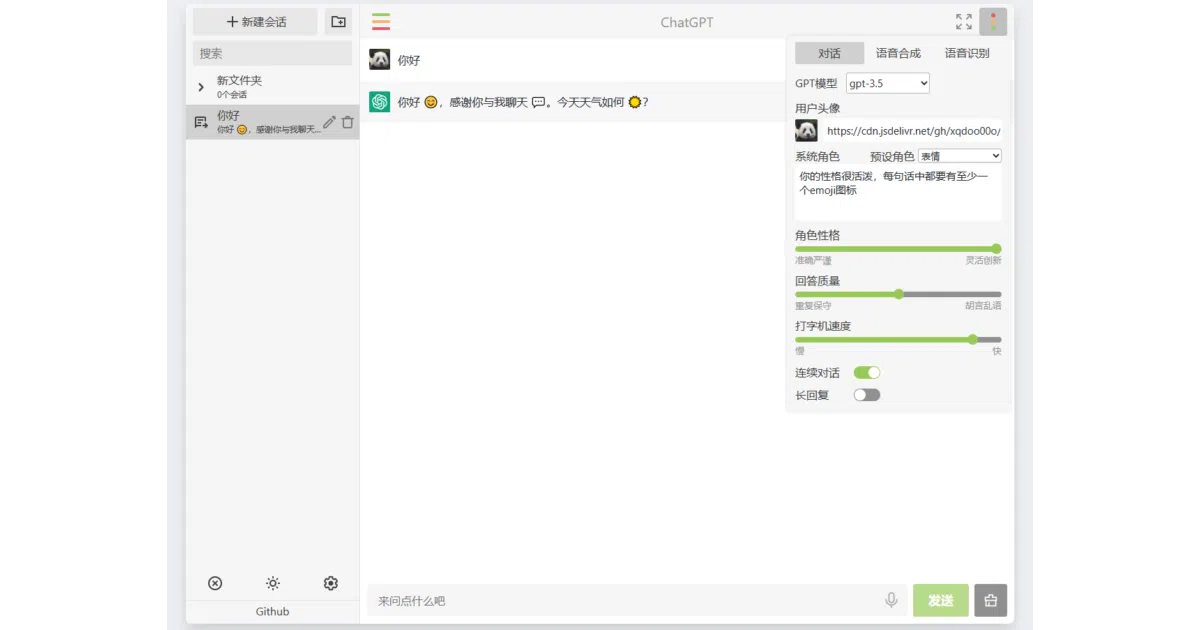Click the traffic-light settings icon
The image size is (1200, 630).
click(993, 22)
